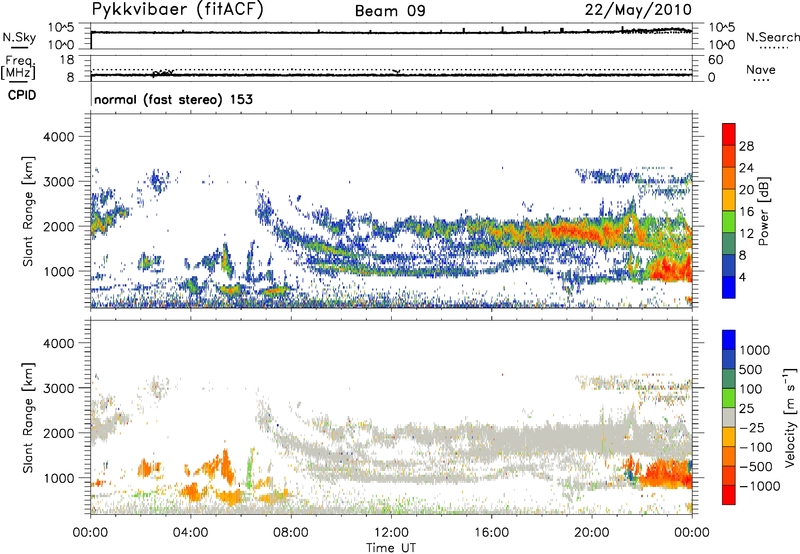Click the 4000 tick on power panel axis

point(59,137)
